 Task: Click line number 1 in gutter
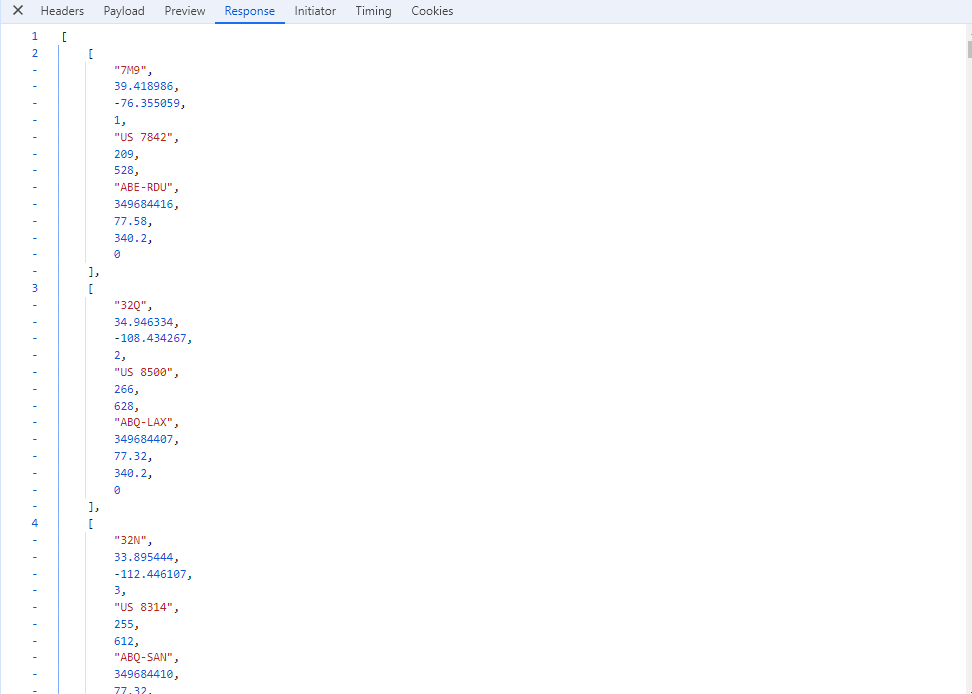pyautogui.click(x=34, y=36)
